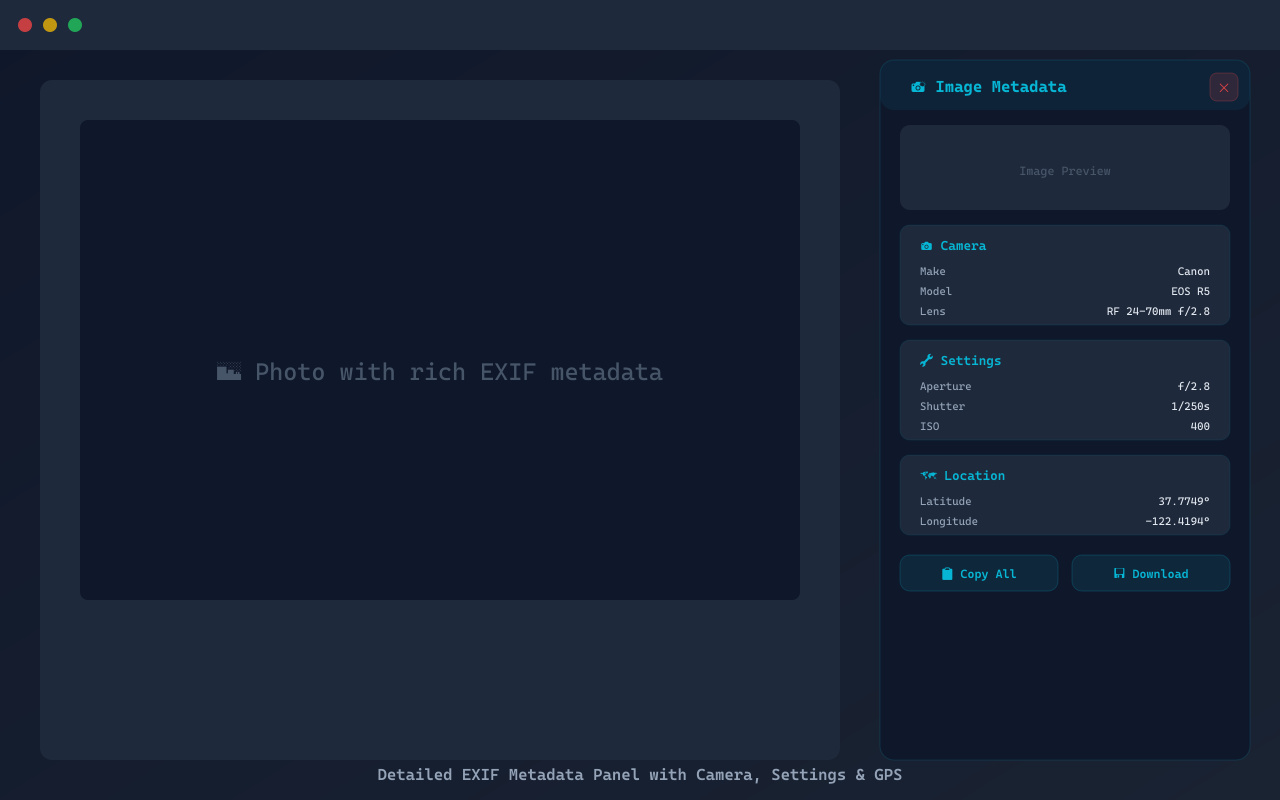This screenshot has width=1280, height=800.
Task: Open the Image Preview area
Action: point(1064,167)
